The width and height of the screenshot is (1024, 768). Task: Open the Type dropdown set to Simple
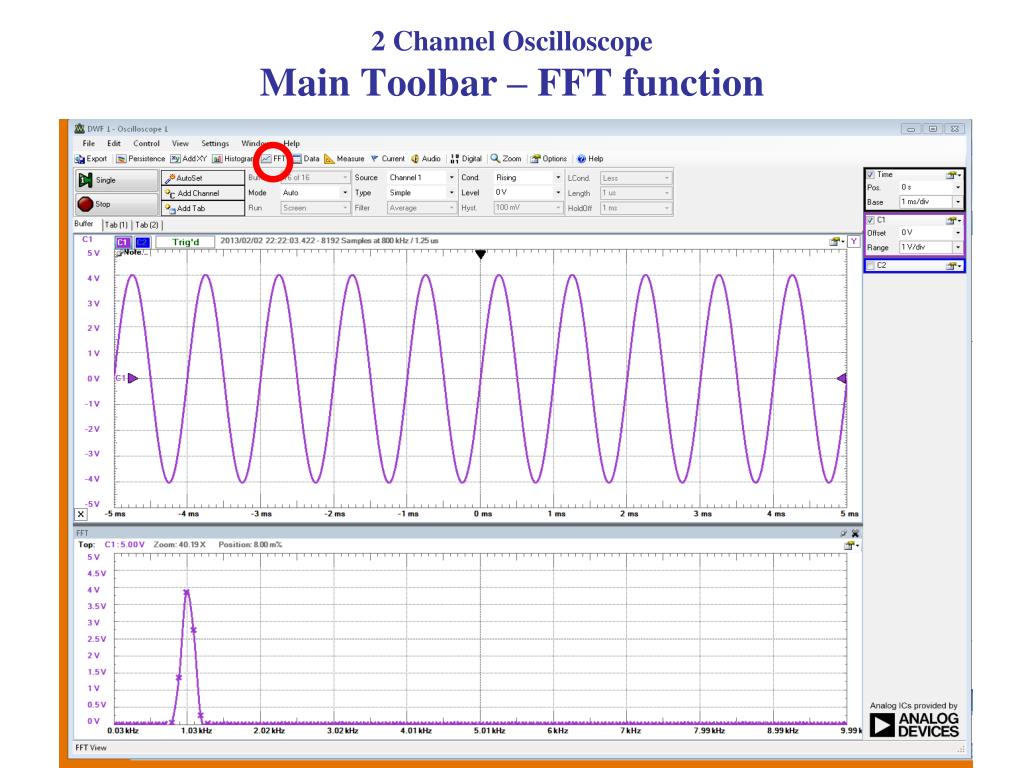[x=421, y=193]
